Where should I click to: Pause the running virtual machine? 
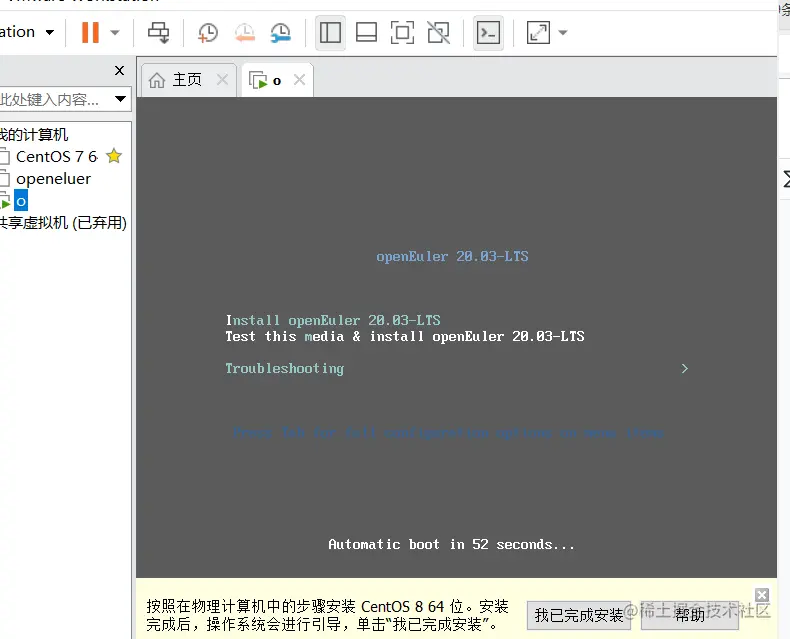coord(90,32)
